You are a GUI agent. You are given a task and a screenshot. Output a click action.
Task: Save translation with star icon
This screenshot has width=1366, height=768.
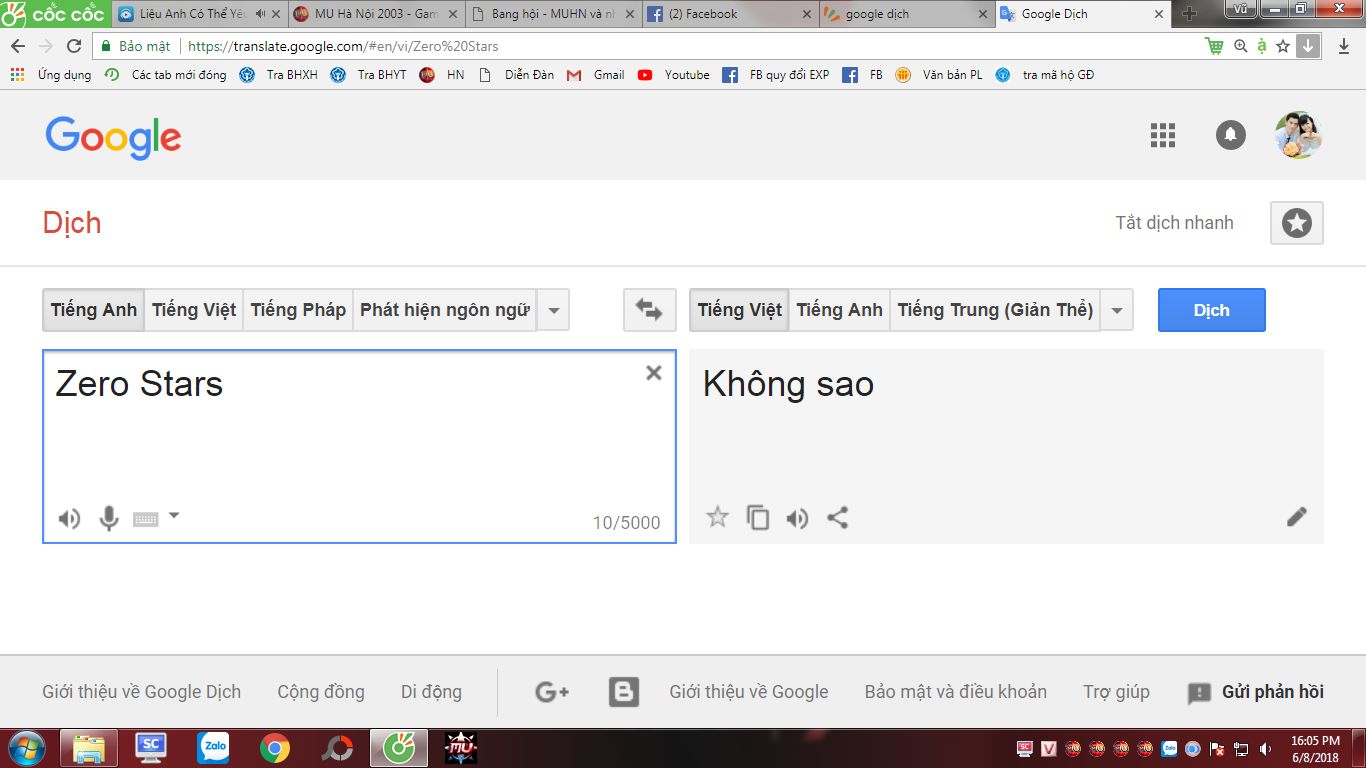pyautogui.click(x=717, y=517)
